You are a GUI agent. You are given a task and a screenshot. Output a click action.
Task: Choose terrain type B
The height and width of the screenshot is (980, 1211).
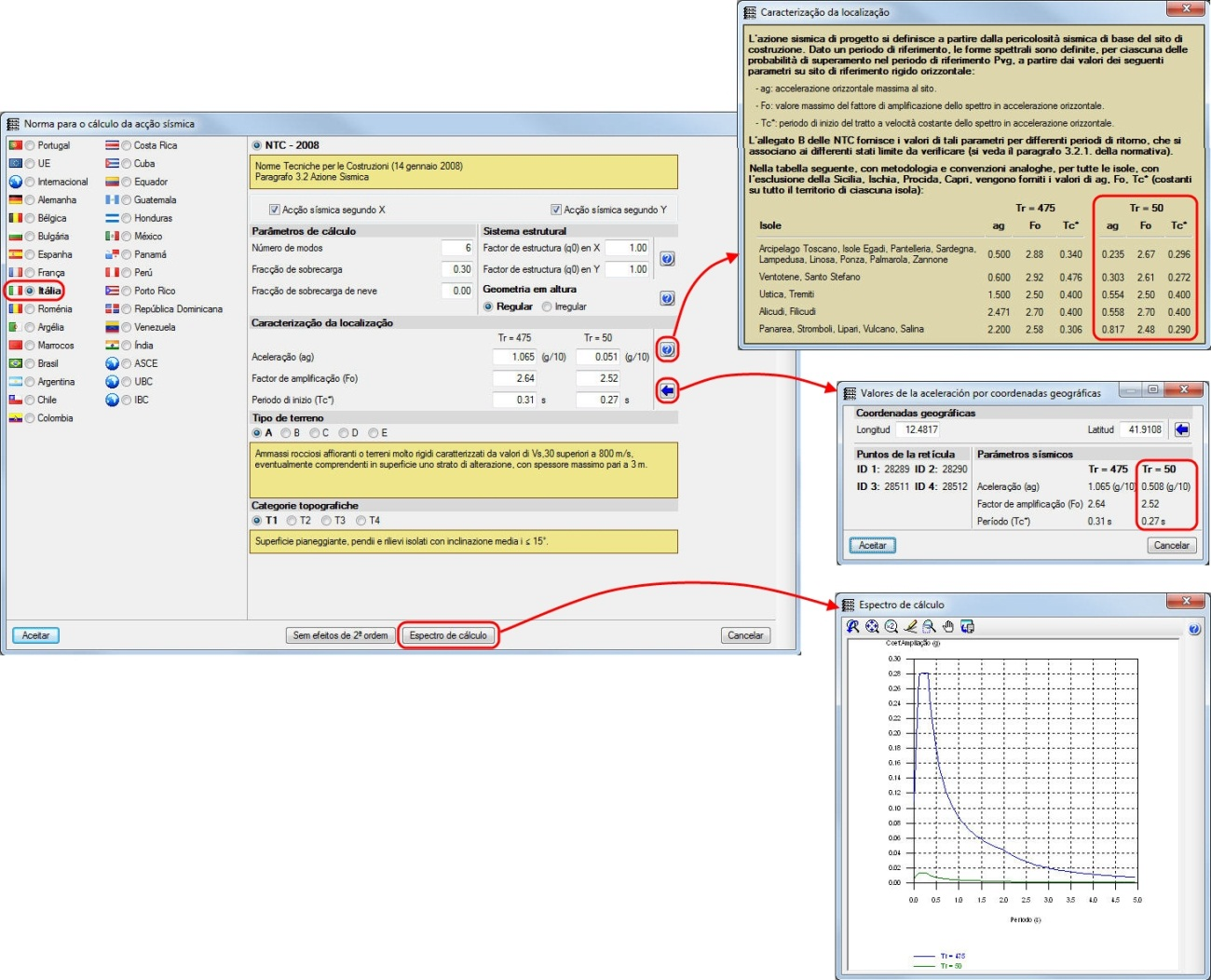[x=286, y=433]
